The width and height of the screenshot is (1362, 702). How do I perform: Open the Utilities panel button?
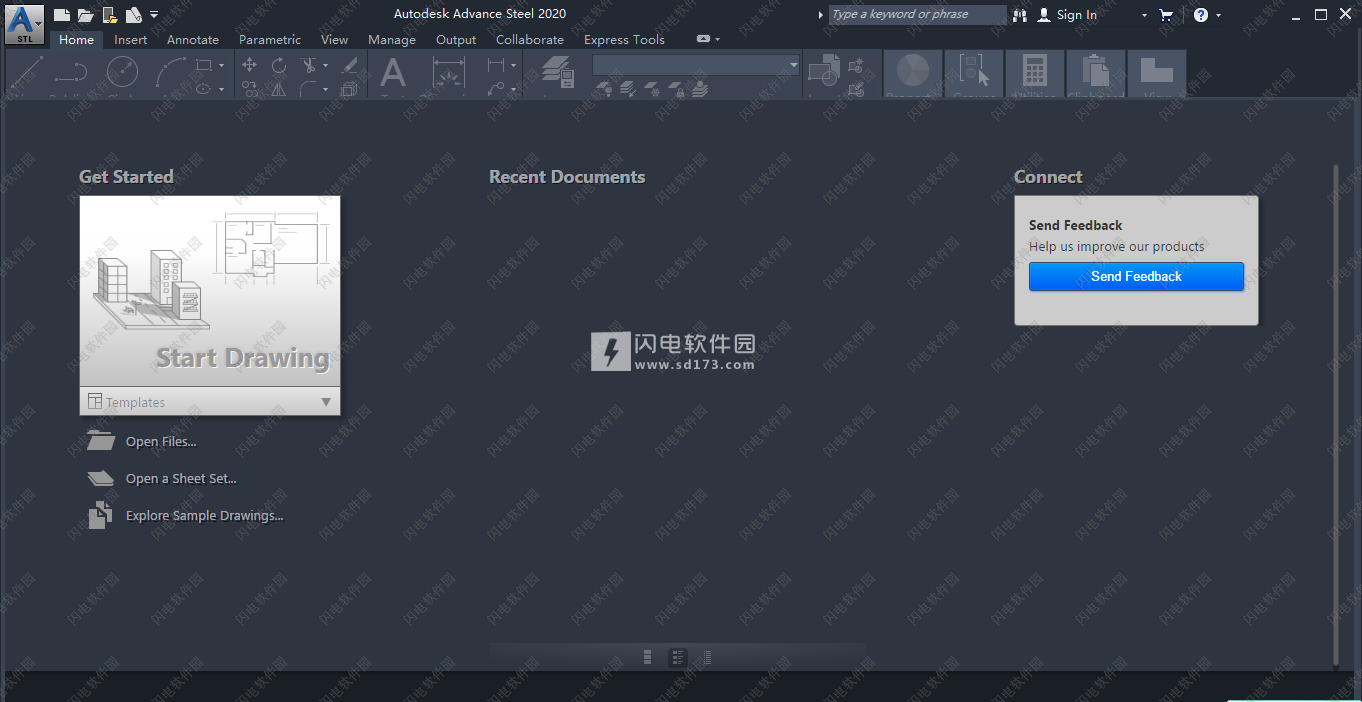pyautogui.click(x=1035, y=74)
